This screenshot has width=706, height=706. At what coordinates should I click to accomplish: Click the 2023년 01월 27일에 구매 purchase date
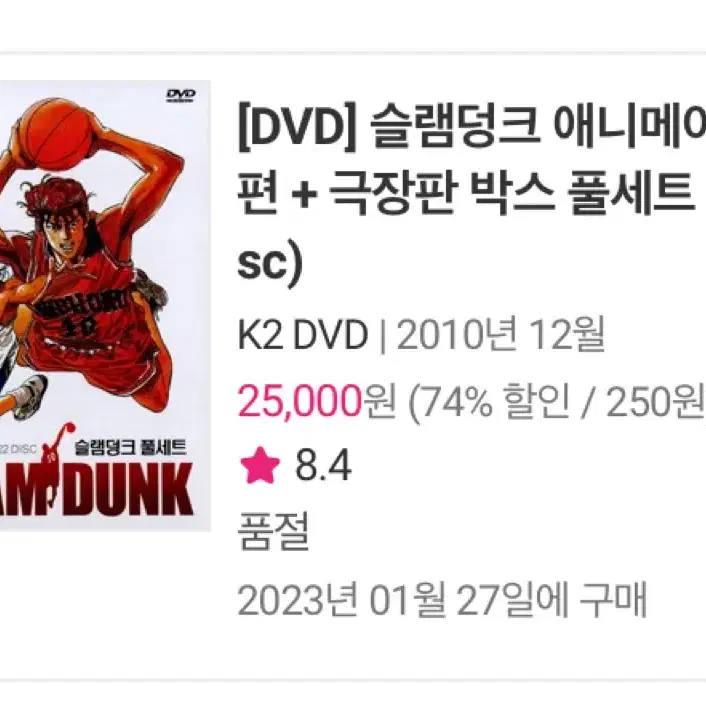click(442, 599)
